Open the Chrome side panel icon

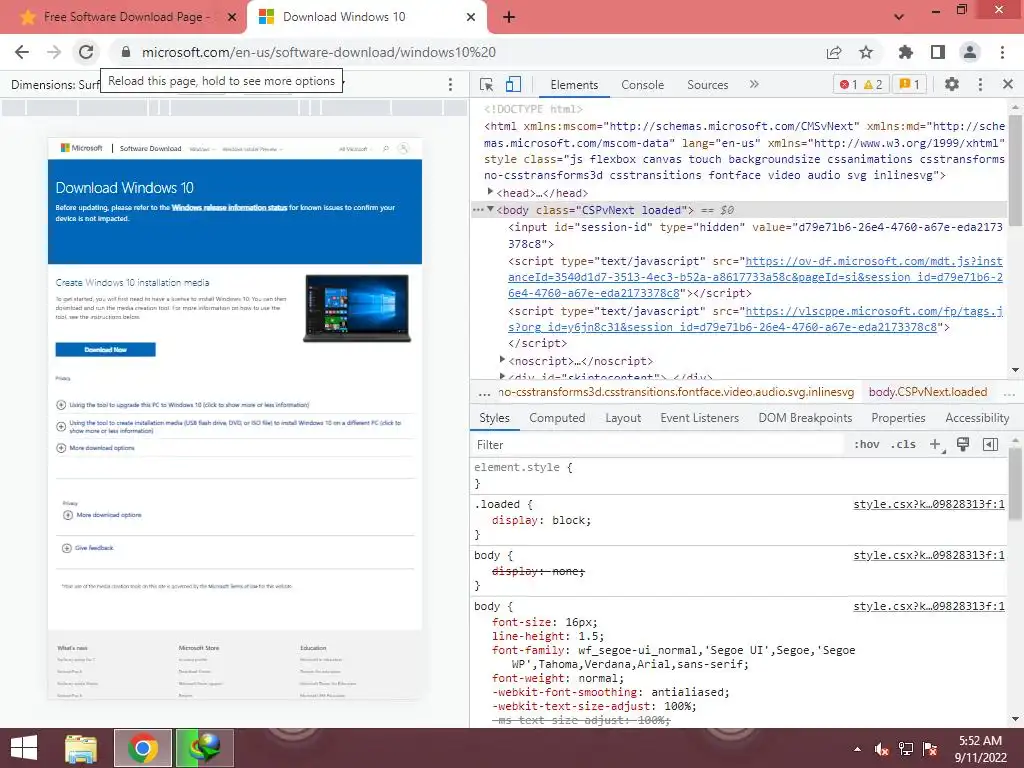pyautogui.click(x=938, y=52)
